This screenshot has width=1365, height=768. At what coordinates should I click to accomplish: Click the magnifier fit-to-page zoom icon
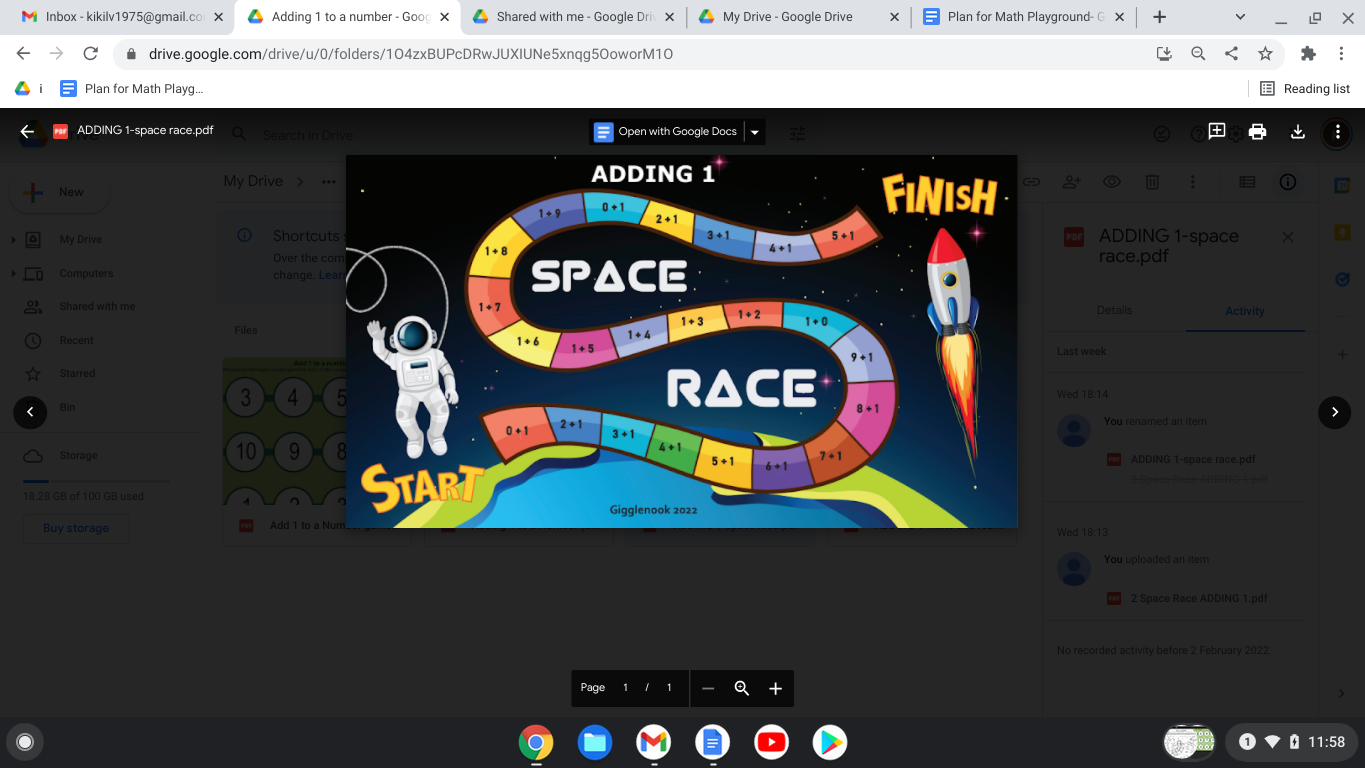742,688
